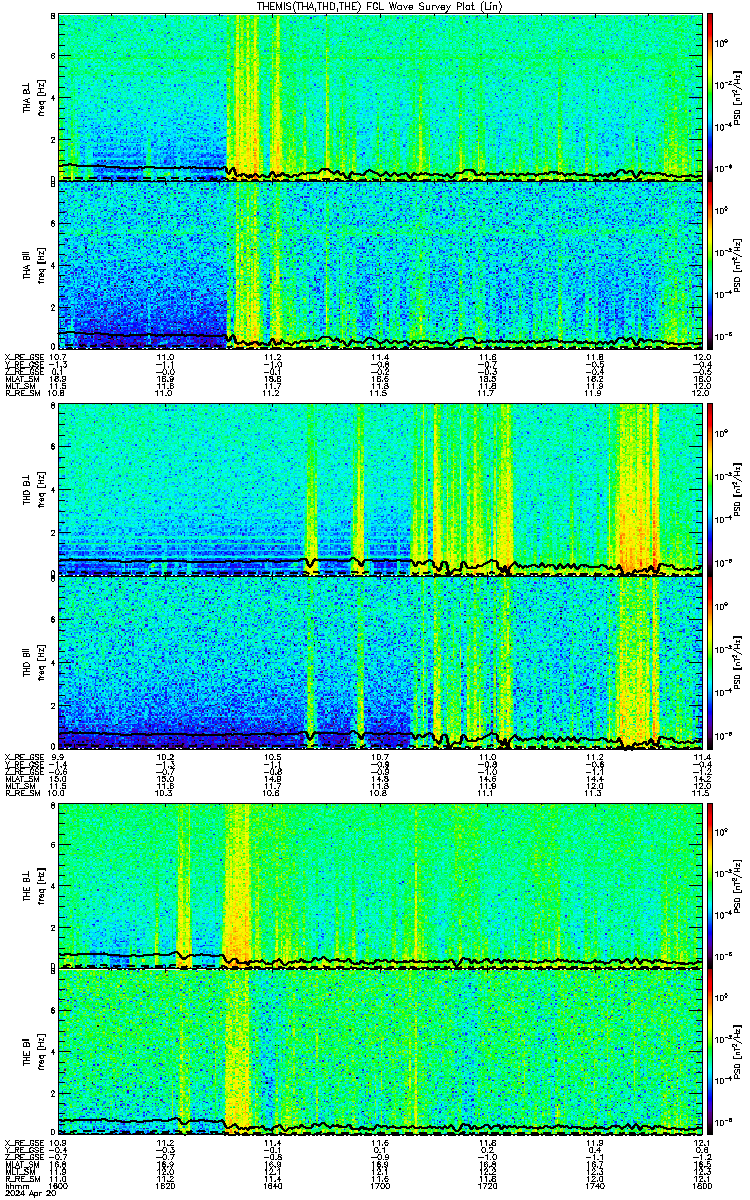
Task: Click the 8 Hz tick on THA B⊥ axis
Action: (53, 18)
